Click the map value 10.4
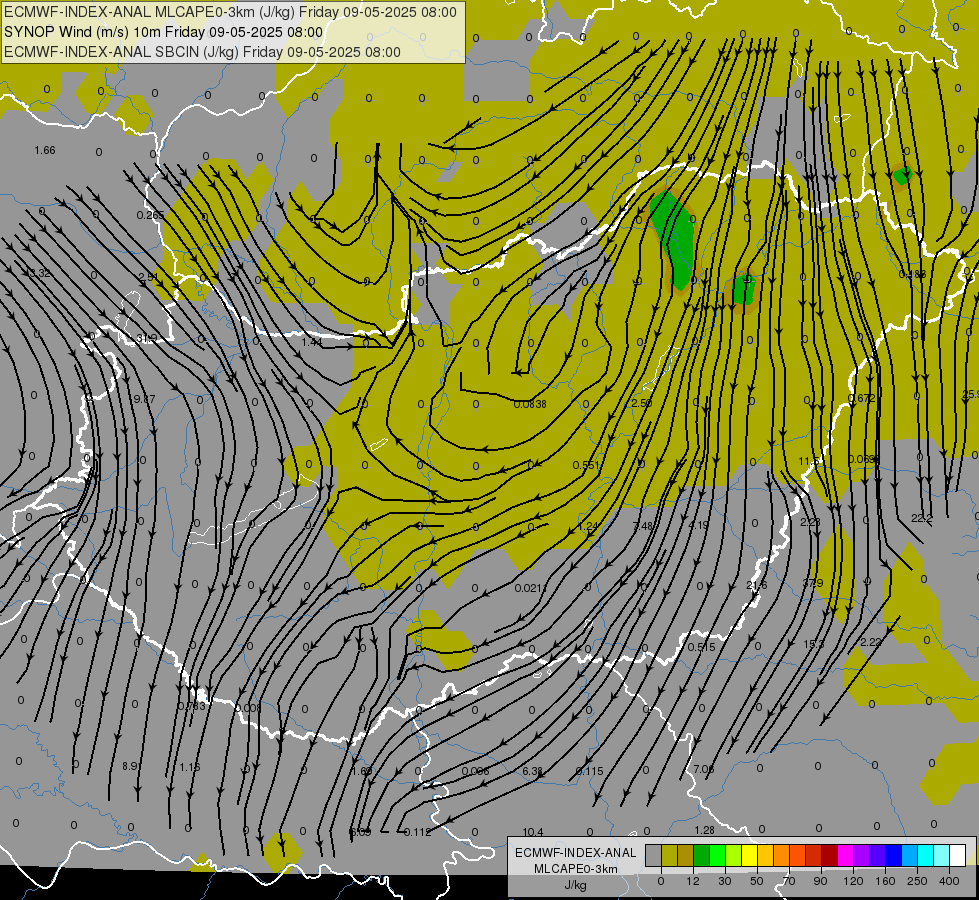This screenshot has width=979, height=900. (x=533, y=832)
